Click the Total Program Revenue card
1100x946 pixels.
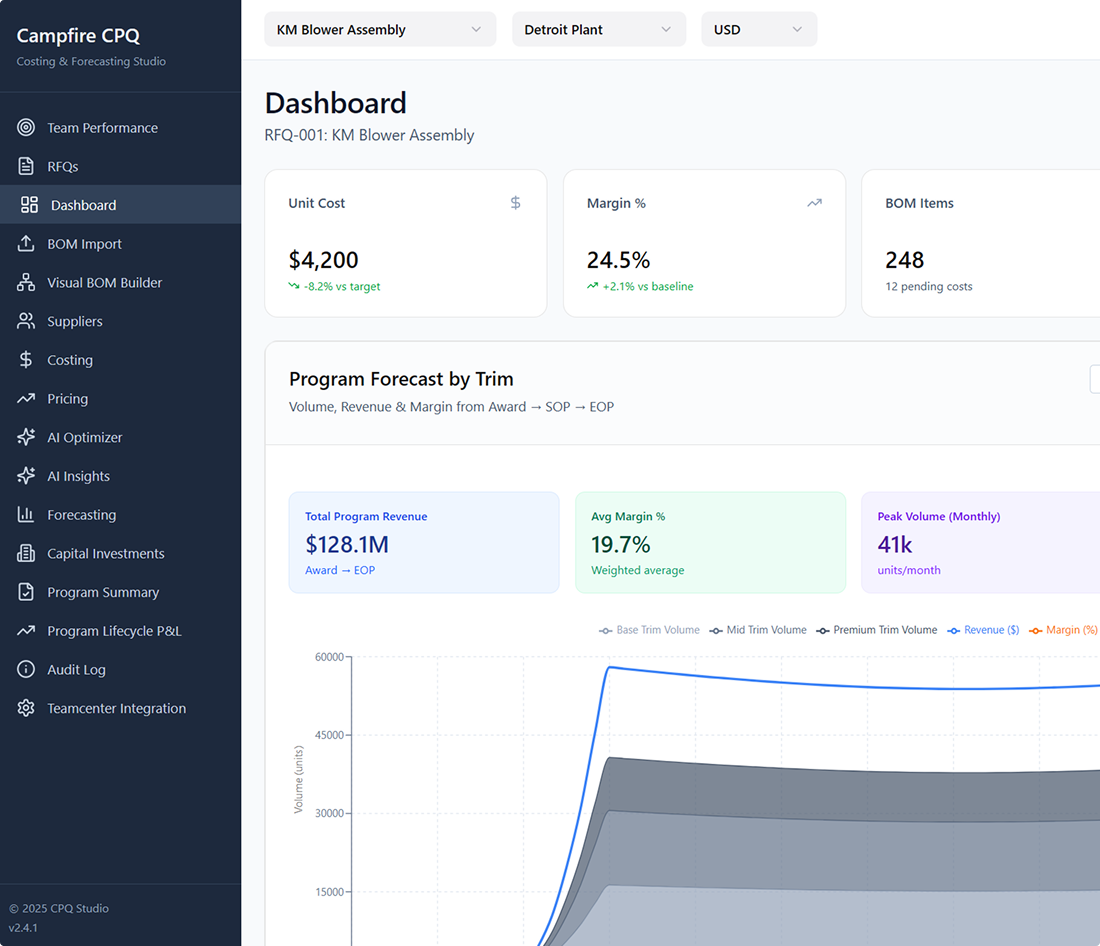coord(424,542)
